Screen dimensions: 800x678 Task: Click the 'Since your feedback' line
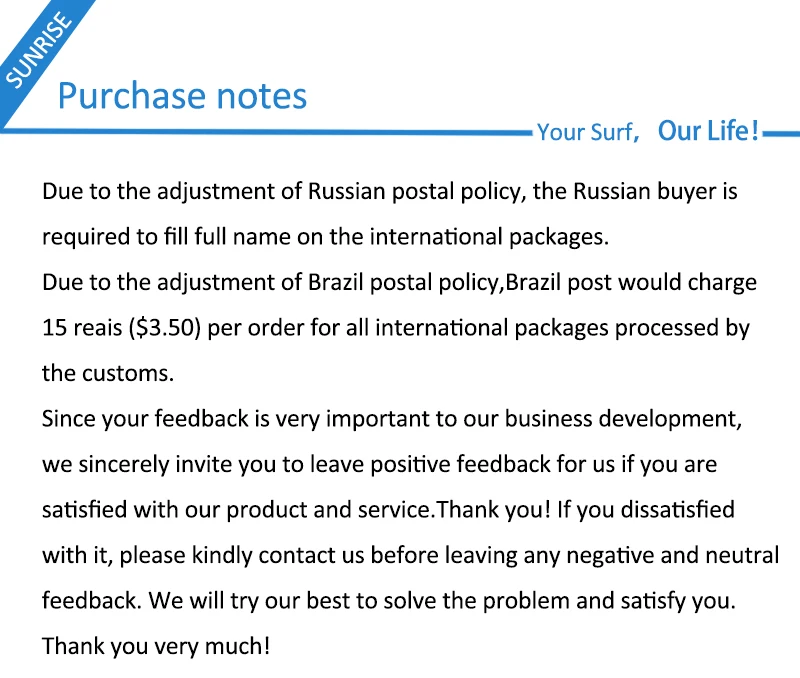click(x=392, y=419)
